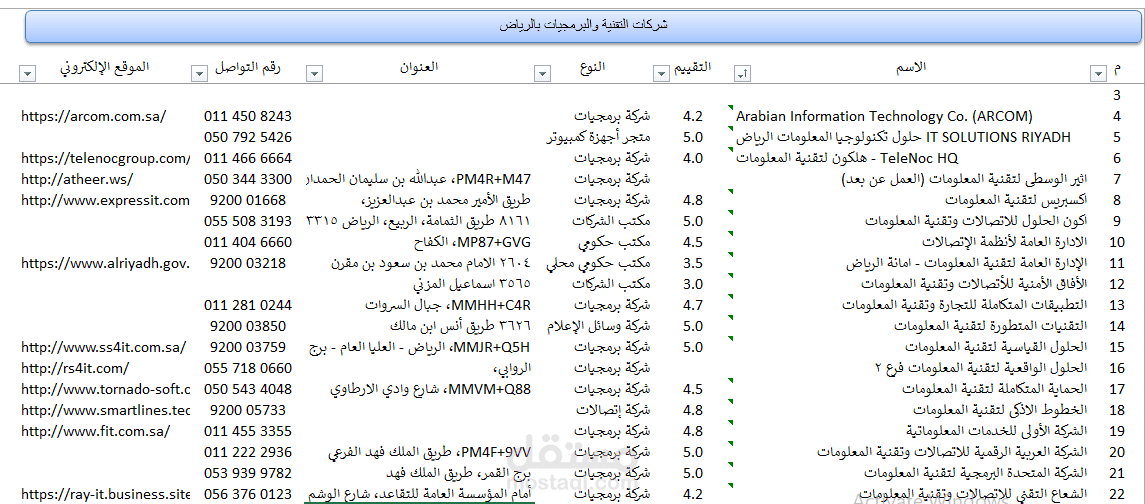The image size is (1145, 504).
Task: Open the http://www.expressit.com link
Action: (105, 201)
